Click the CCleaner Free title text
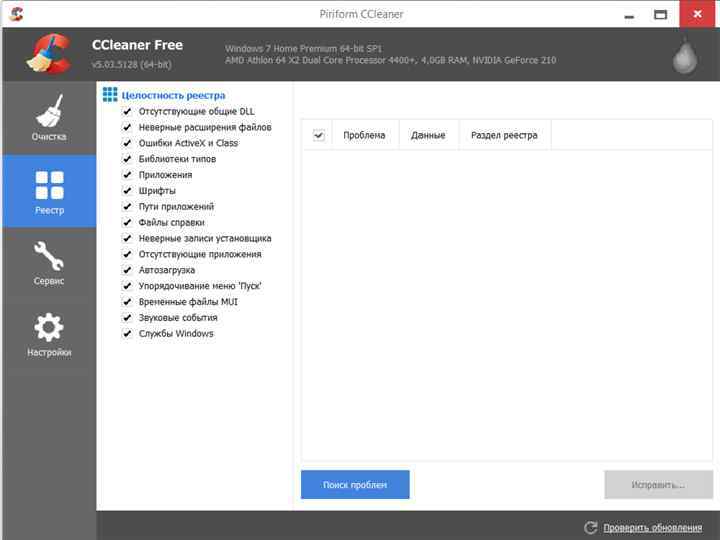 tap(137, 45)
